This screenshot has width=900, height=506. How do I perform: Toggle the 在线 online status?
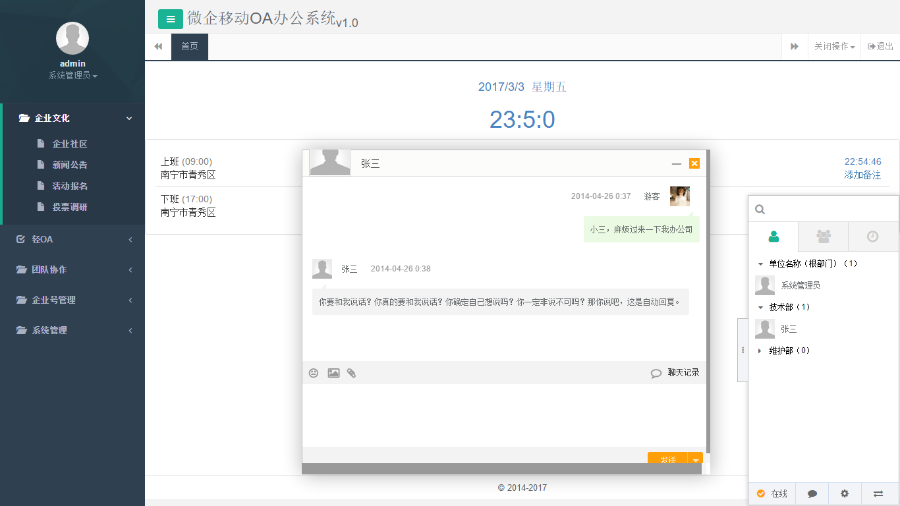click(772, 493)
